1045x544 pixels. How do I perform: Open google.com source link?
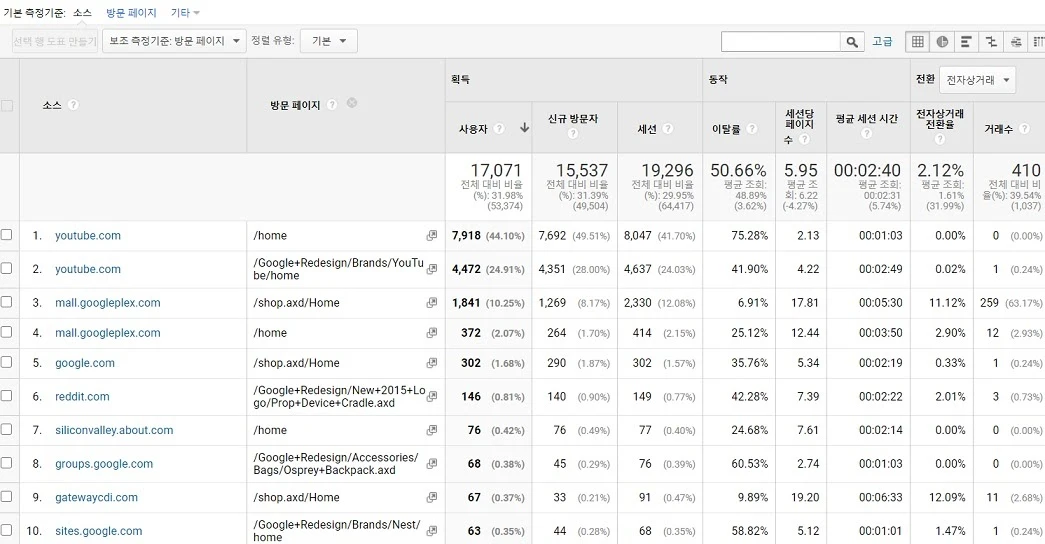pos(85,363)
